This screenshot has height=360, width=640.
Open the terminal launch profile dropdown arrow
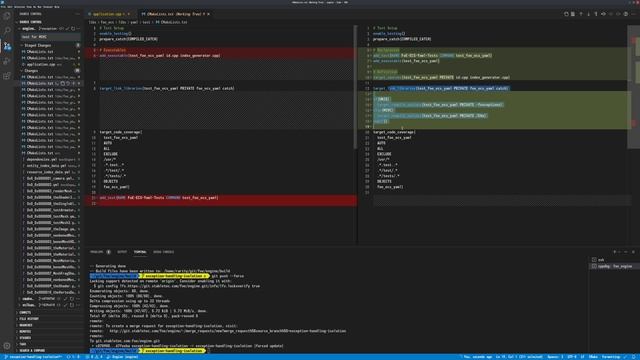[619, 252]
